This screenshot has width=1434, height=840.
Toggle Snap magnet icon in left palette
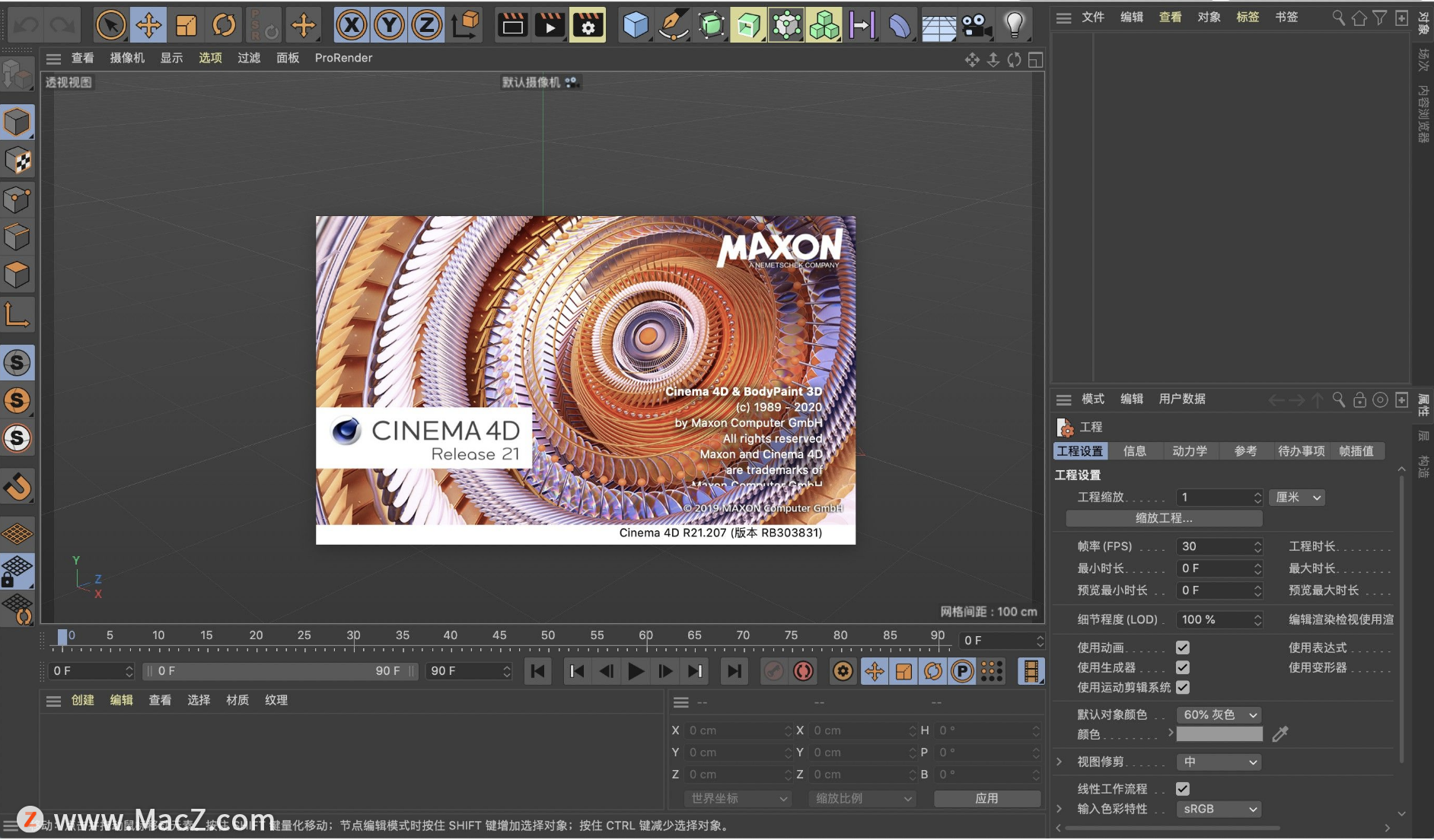point(18,486)
